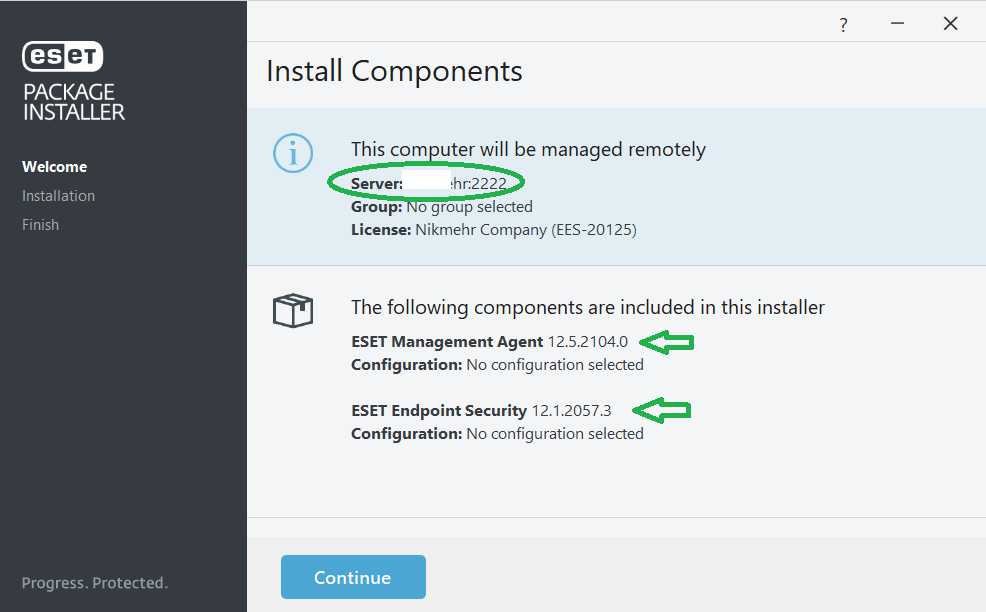Click the green arrow beside Management Agent
This screenshot has height=612, width=986.
click(x=667, y=342)
